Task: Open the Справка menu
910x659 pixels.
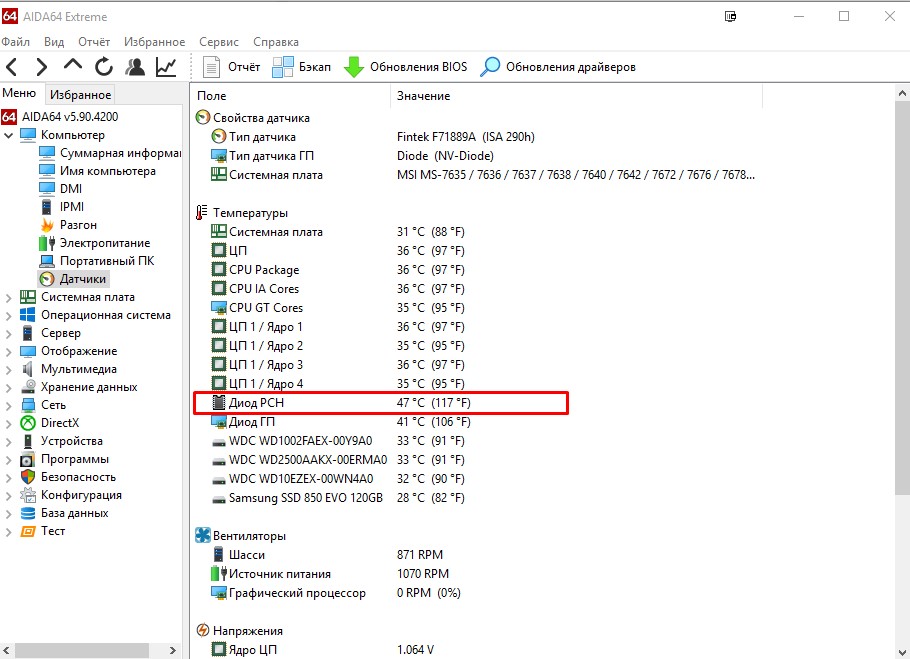Action: [x=276, y=42]
